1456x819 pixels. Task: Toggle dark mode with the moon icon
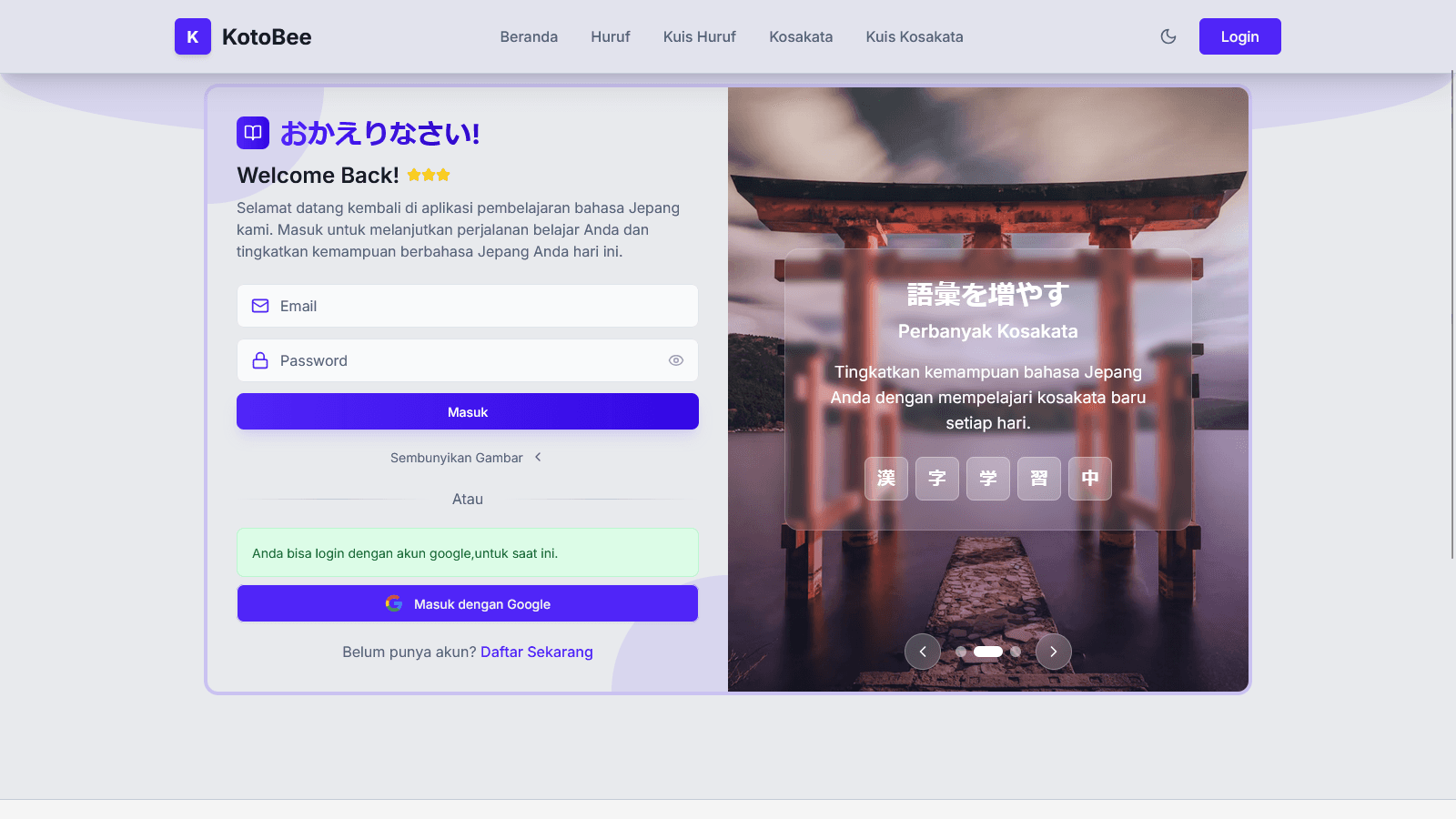pyautogui.click(x=1168, y=36)
